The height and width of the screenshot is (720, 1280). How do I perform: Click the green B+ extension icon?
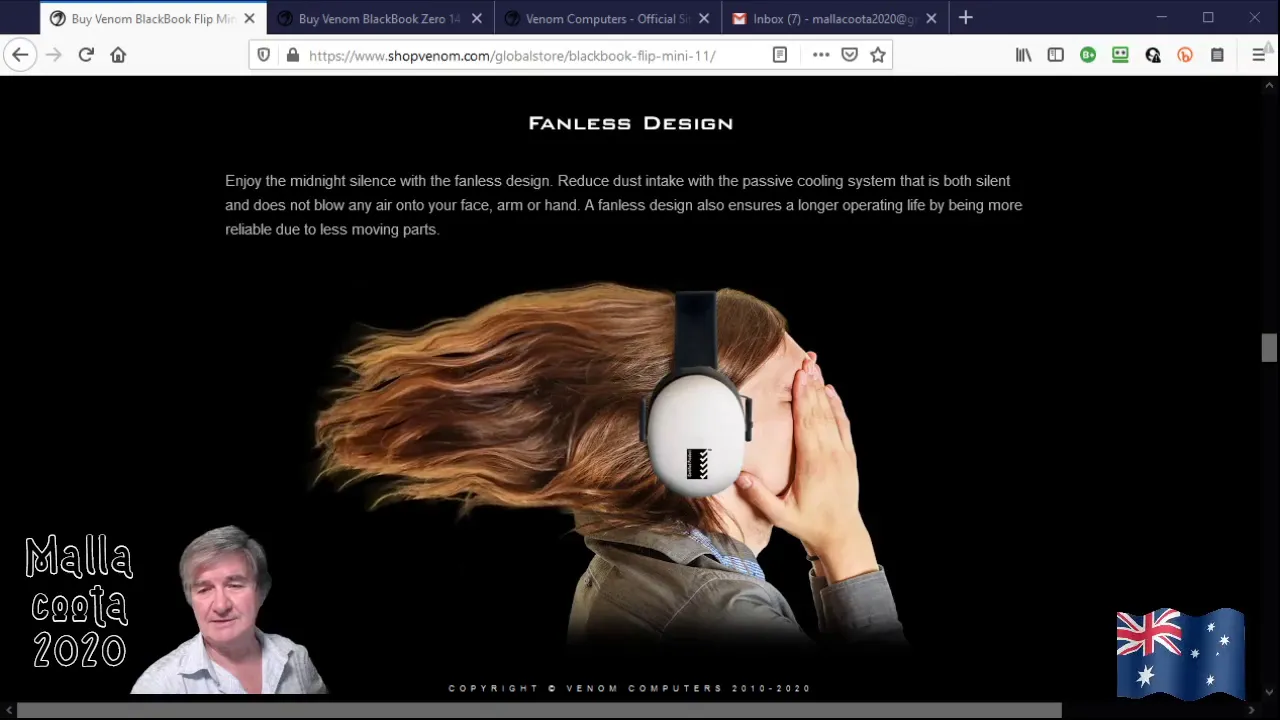point(1088,55)
